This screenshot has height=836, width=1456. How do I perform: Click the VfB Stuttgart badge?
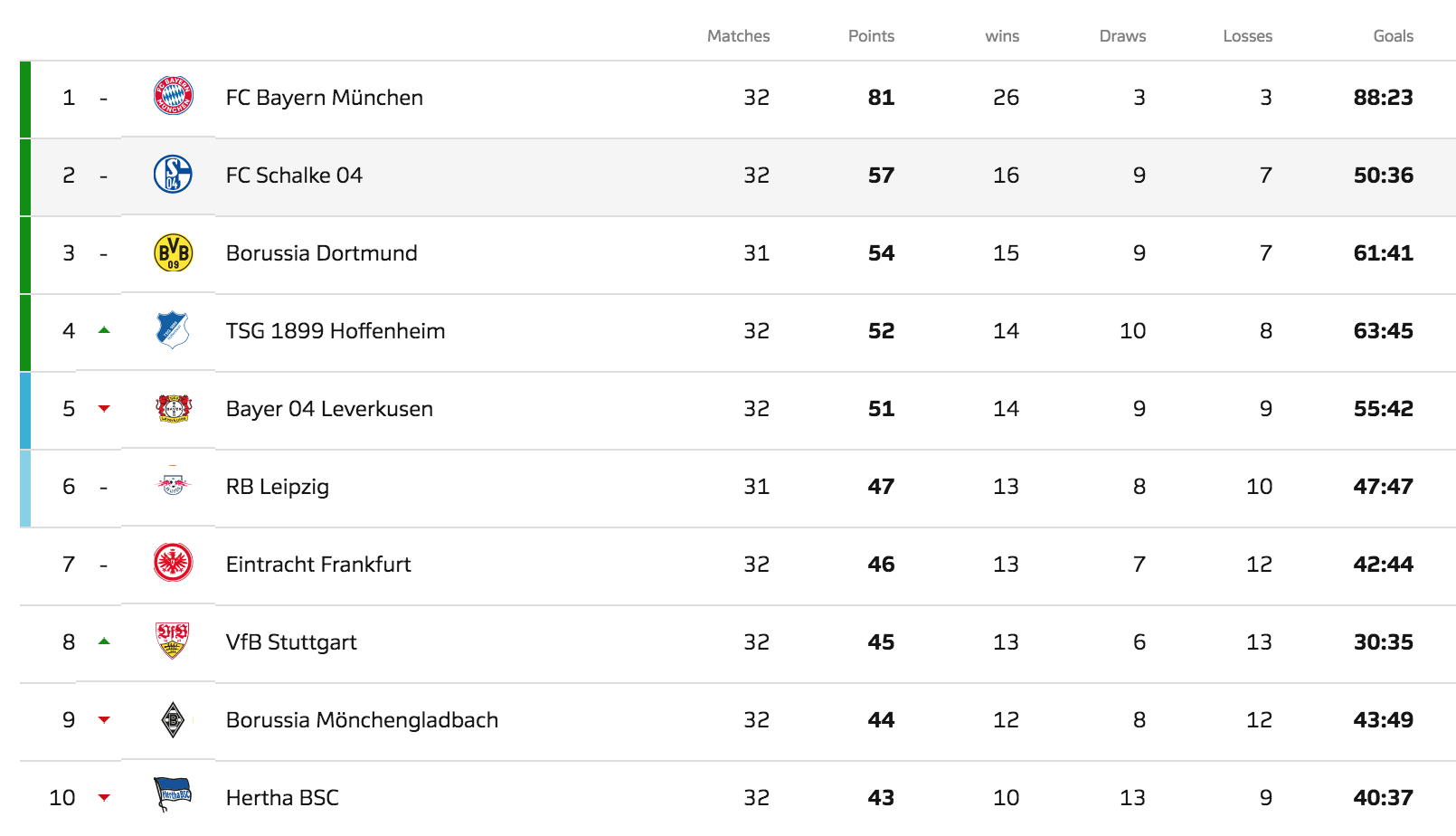point(173,641)
